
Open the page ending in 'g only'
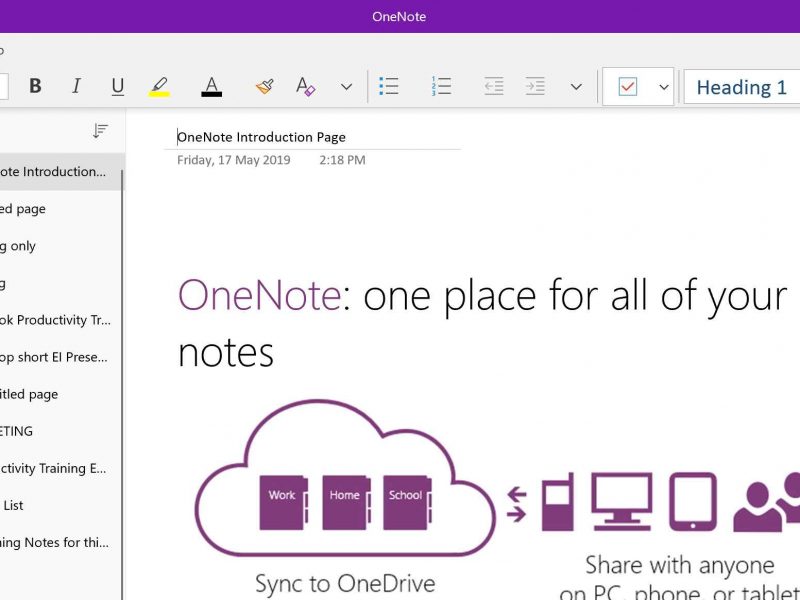[61, 246]
